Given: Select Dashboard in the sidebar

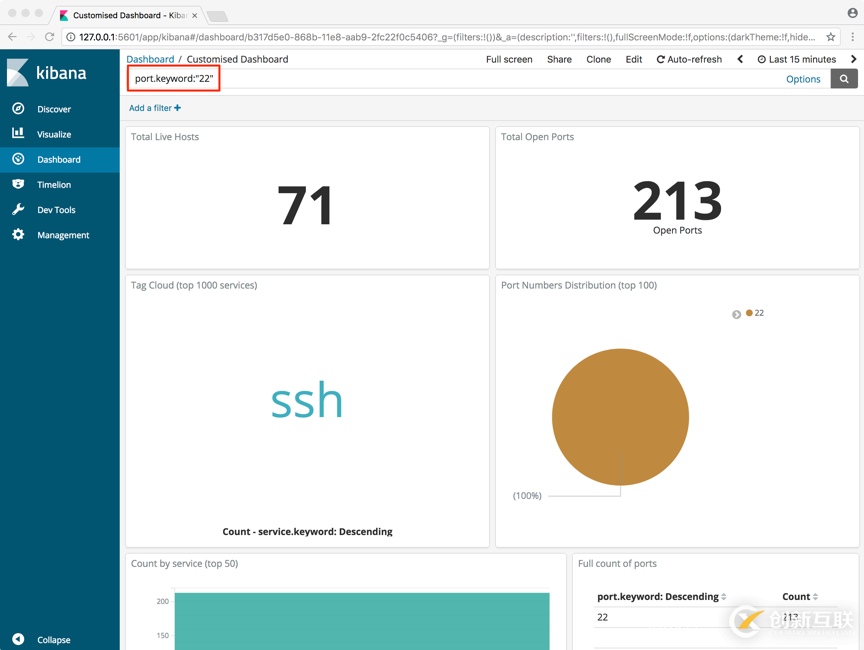Looking at the screenshot, I should point(59,160).
